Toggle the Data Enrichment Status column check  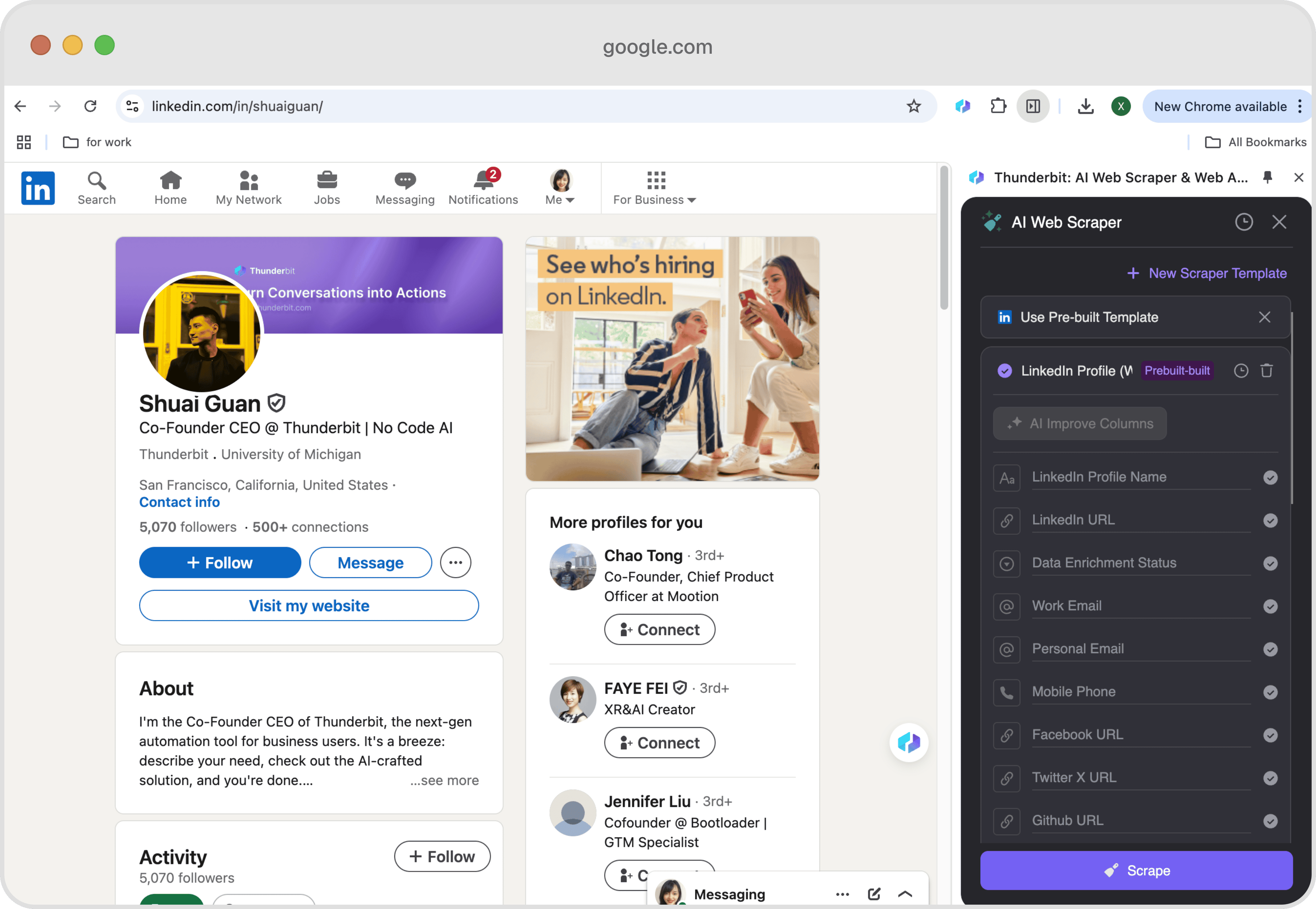click(1270, 563)
